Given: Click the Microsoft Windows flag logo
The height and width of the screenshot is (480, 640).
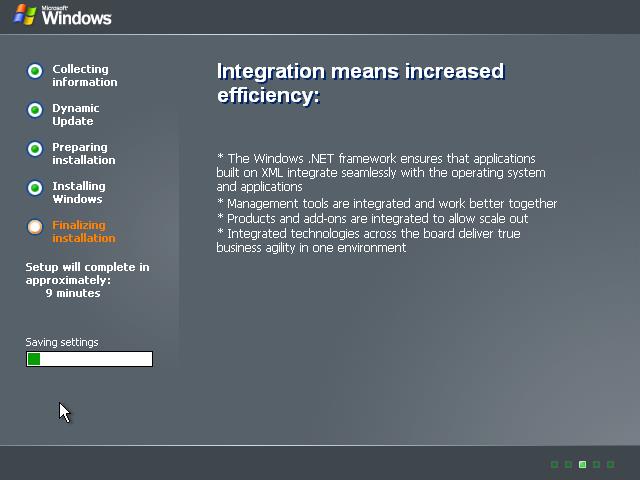Looking at the screenshot, I should pos(25,15).
